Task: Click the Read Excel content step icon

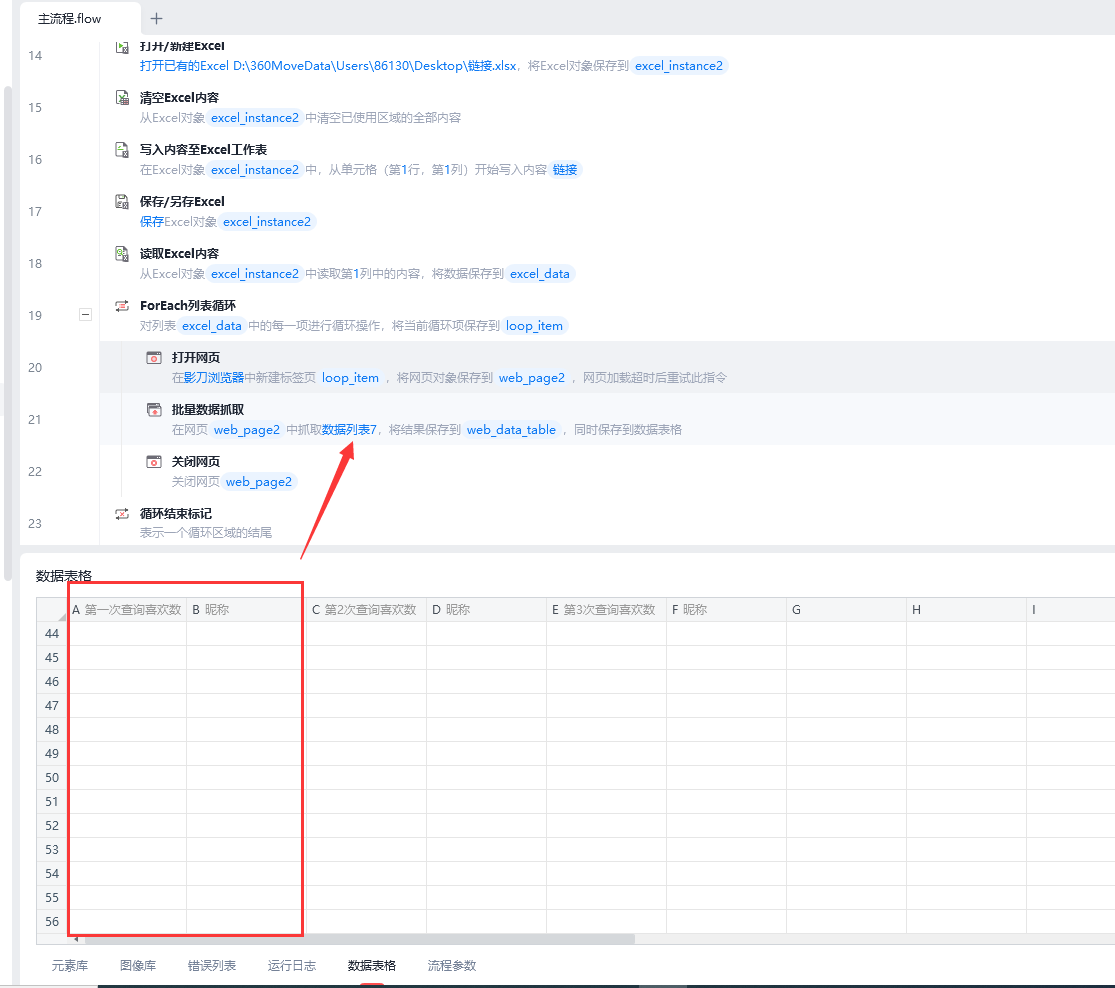Action: coord(122,253)
